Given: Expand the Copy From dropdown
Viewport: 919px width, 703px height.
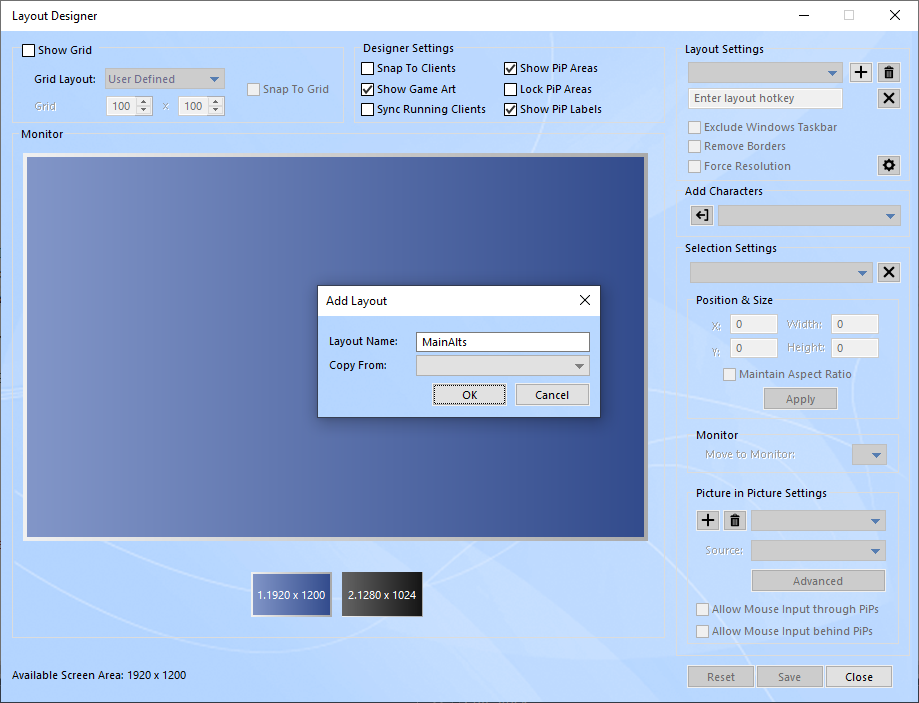Looking at the screenshot, I should pos(579,366).
